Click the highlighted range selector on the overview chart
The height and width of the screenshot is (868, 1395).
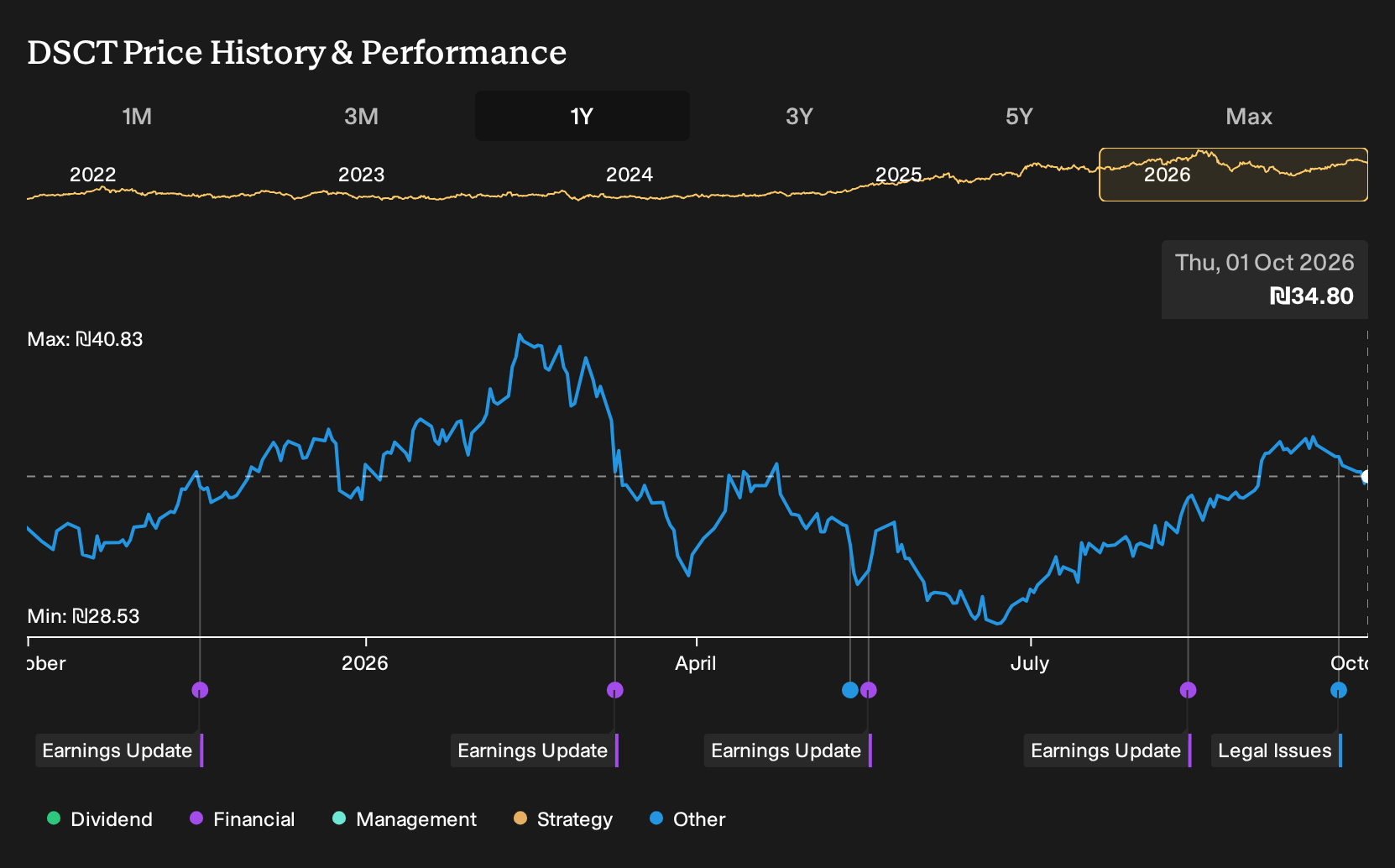(1234, 175)
